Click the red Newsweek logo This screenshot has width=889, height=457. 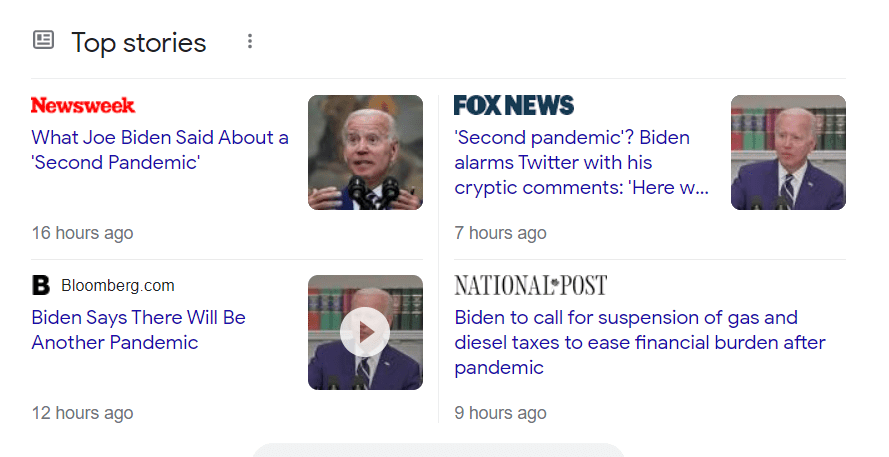tap(83, 105)
